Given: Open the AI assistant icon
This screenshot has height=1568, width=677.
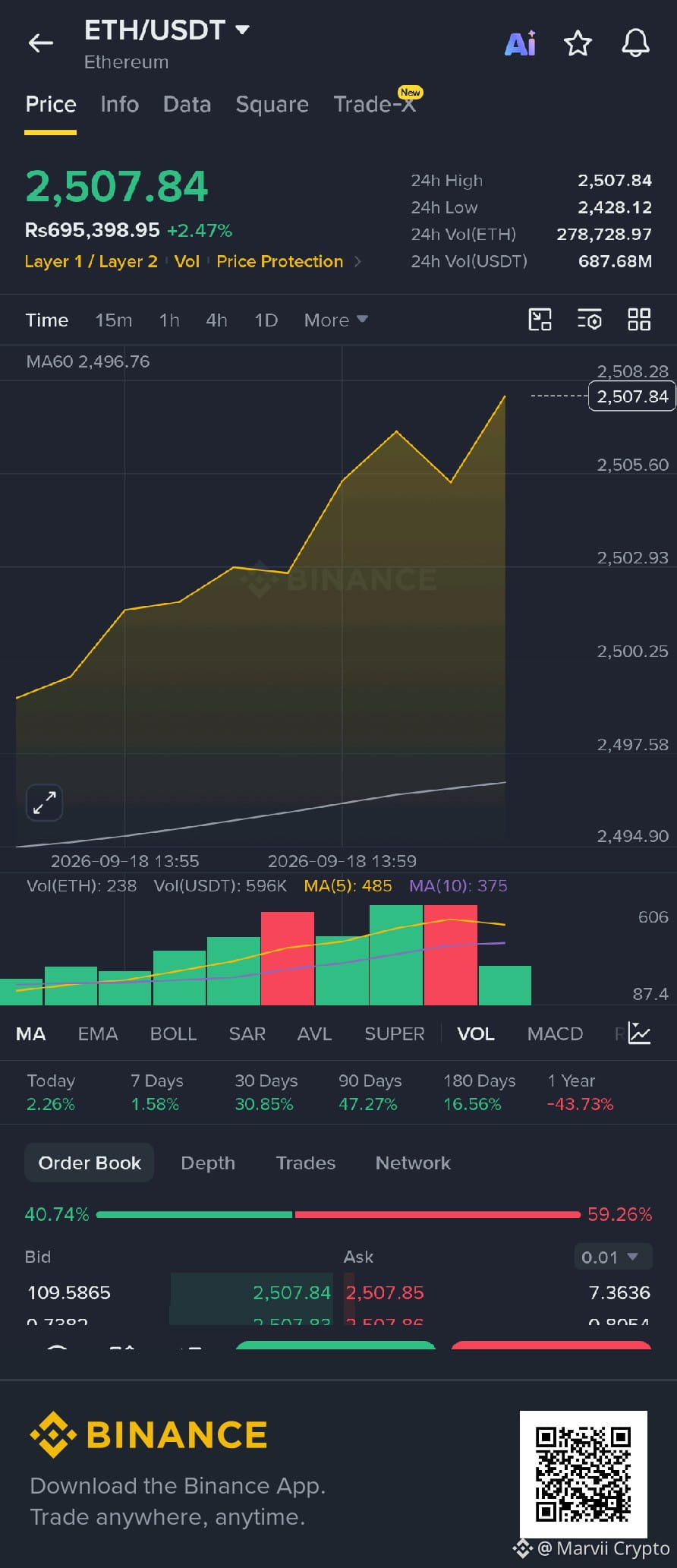Looking at the screenshot, I should pos(521,43).
